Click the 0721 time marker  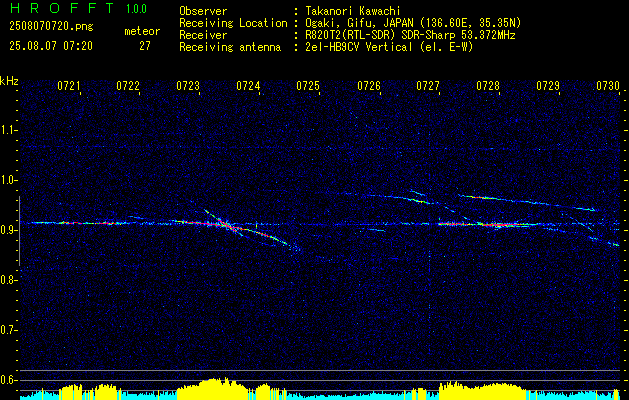click(x=69, y=86)
